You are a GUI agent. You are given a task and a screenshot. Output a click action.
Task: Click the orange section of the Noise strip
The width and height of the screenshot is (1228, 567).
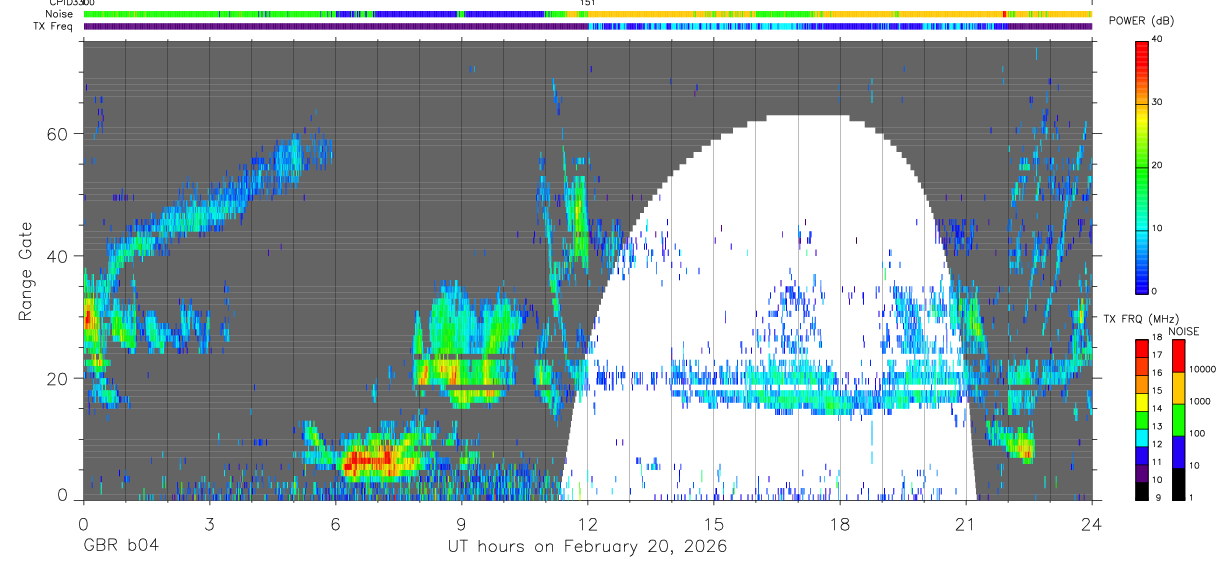point(840,14)
